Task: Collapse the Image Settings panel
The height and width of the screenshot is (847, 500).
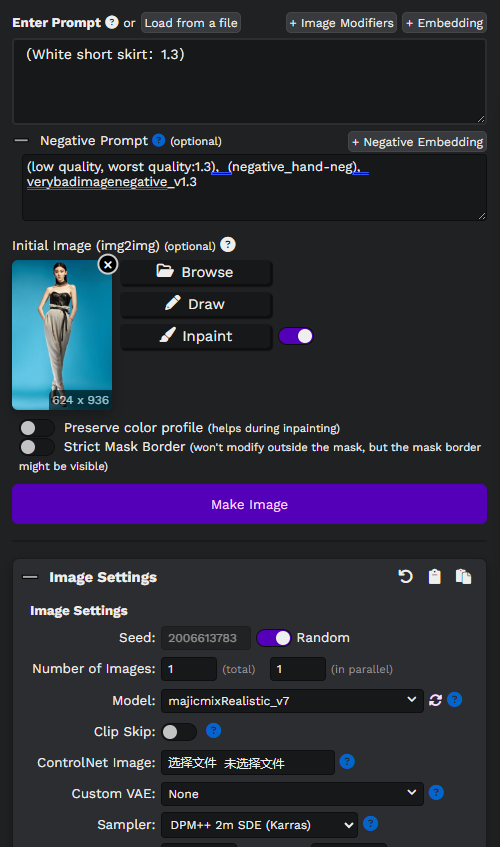Action: coord(30,577)
